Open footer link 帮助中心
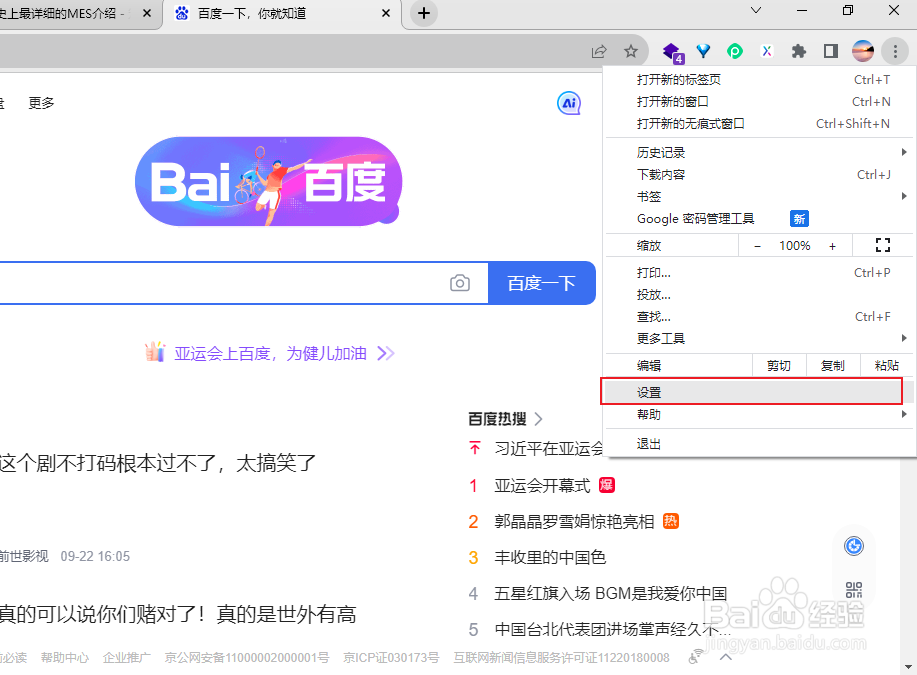The height and width of the screenshot is (675, 917). click(65, 657)
